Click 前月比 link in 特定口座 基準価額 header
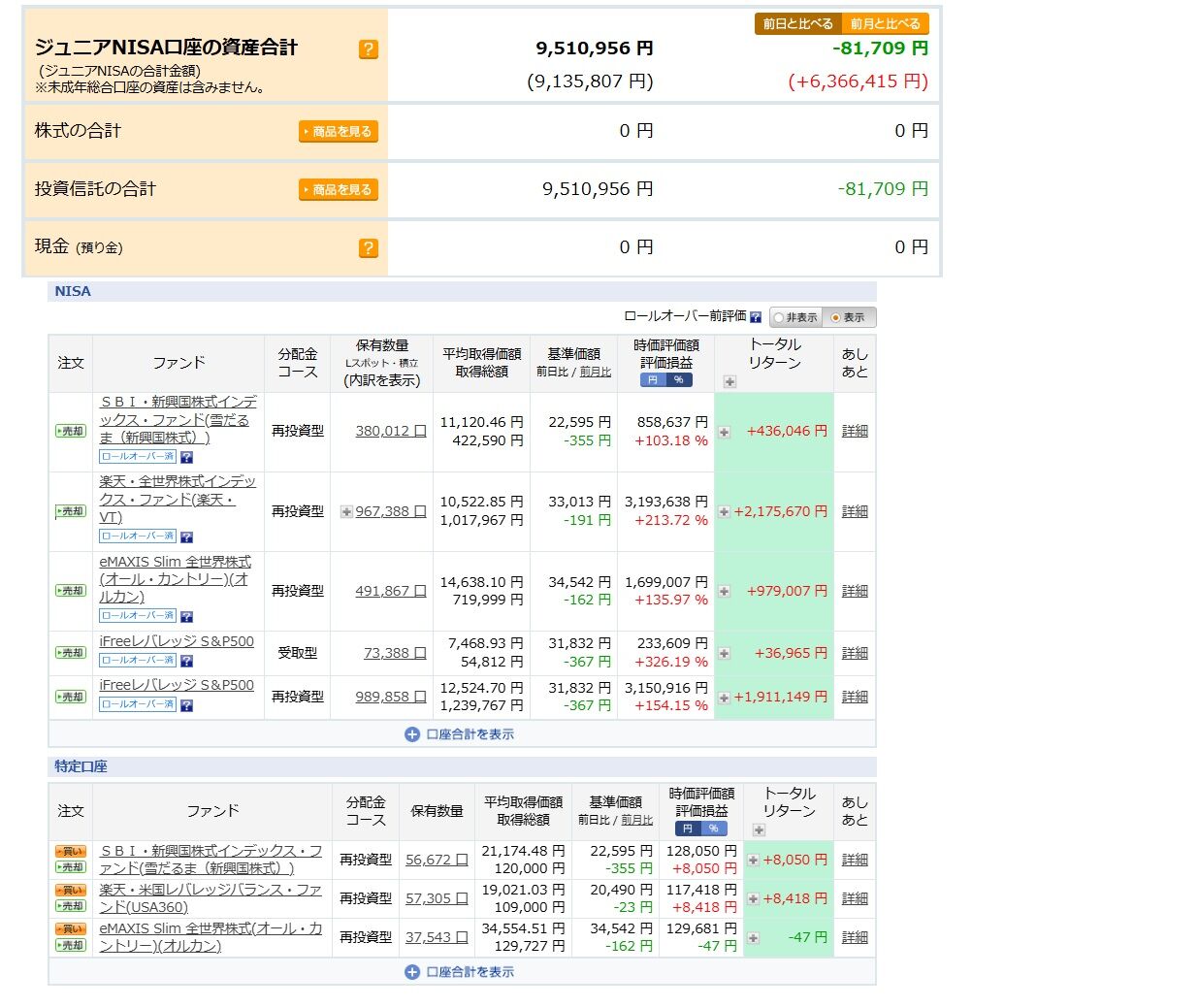 coord(637,820)
